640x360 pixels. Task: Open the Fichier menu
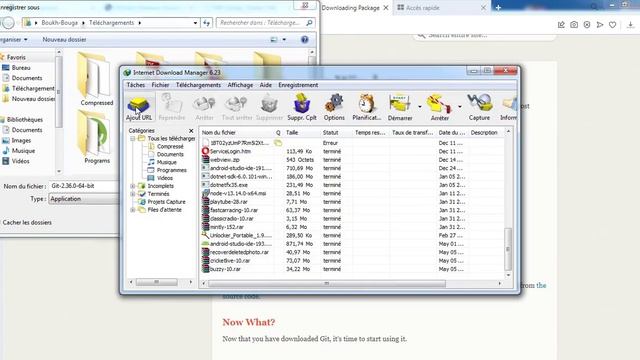click(160, 85)
